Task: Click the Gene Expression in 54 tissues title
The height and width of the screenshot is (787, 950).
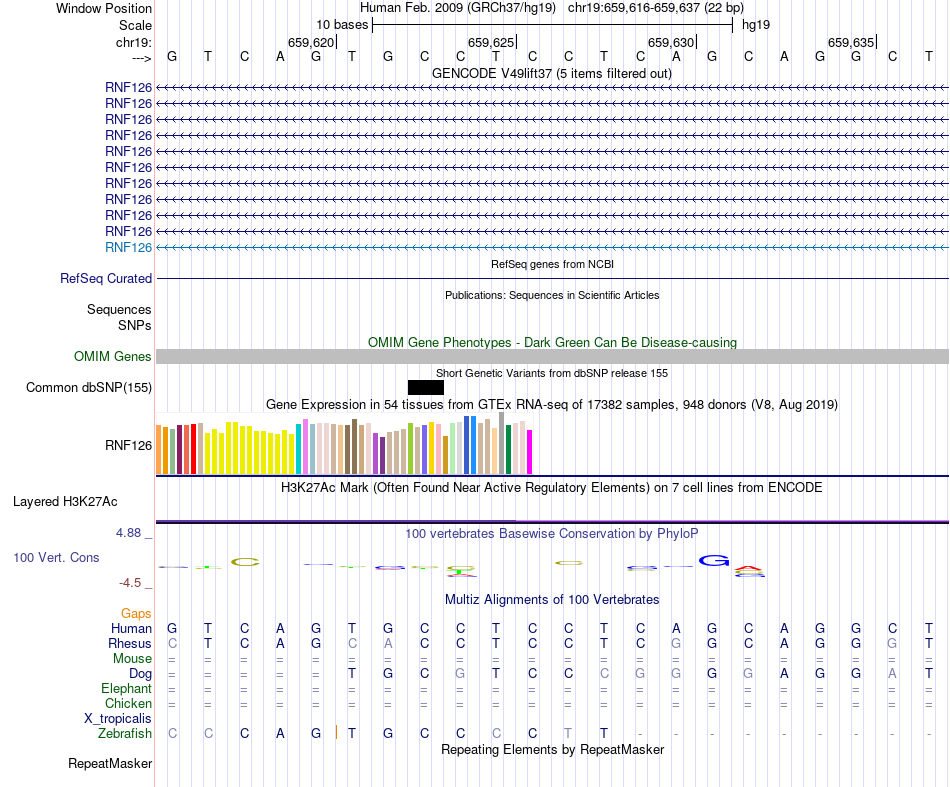Action: click(552, 404)
